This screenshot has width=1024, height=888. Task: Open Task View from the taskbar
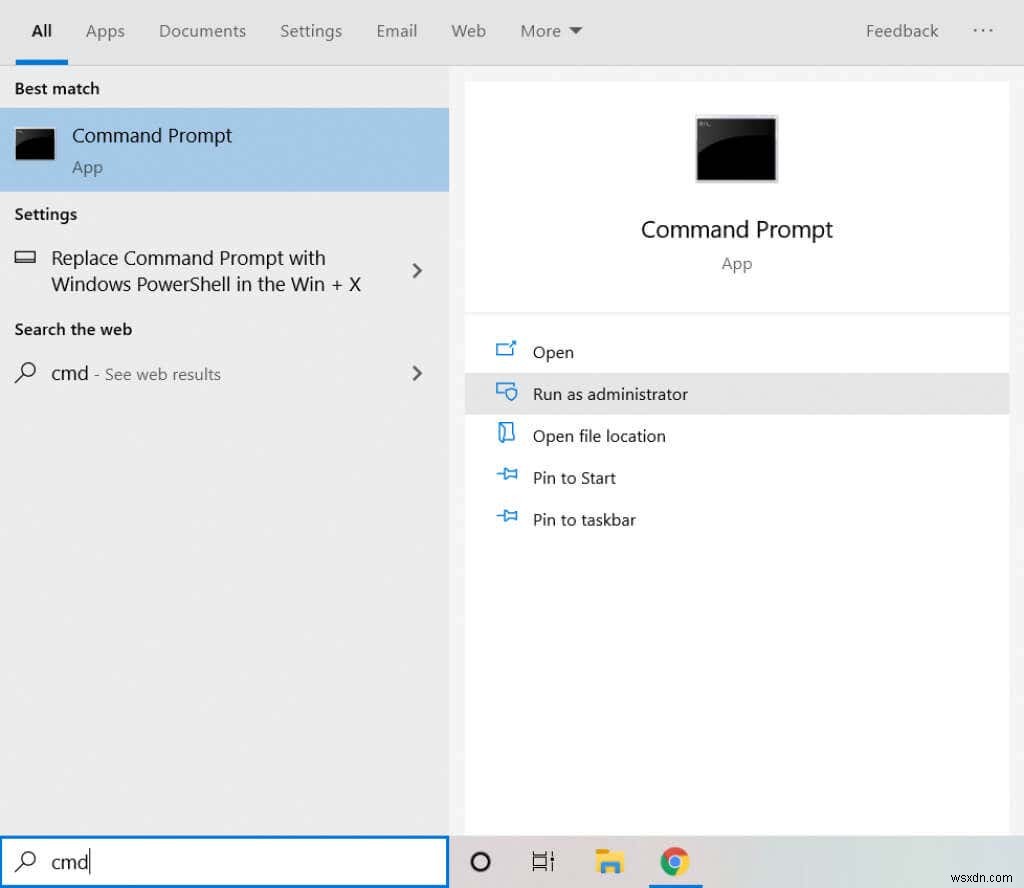[543, 860]
